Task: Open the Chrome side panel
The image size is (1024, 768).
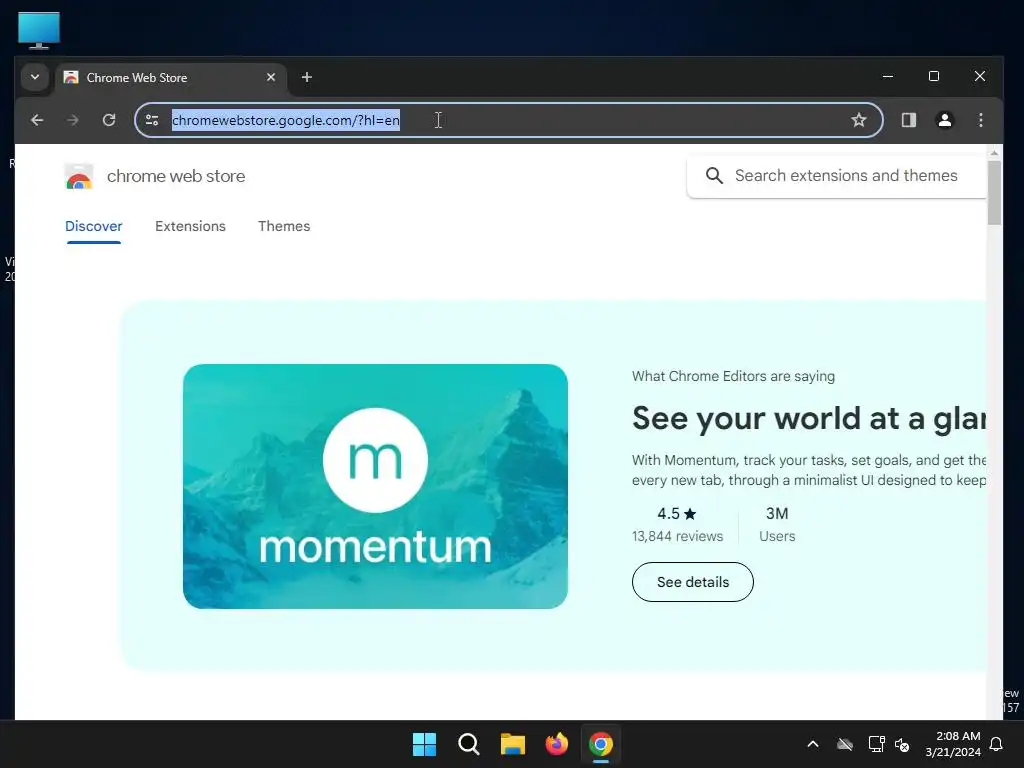Action: 908,120
